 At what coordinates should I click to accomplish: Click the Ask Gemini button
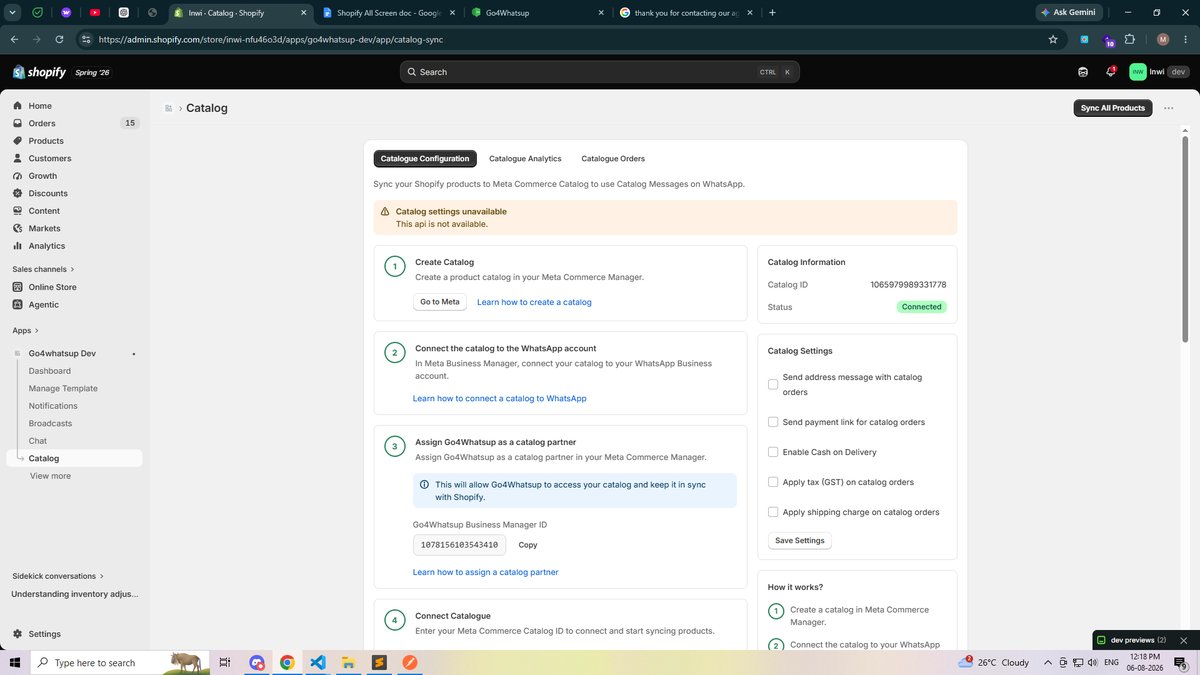(x=1068, y=12)
